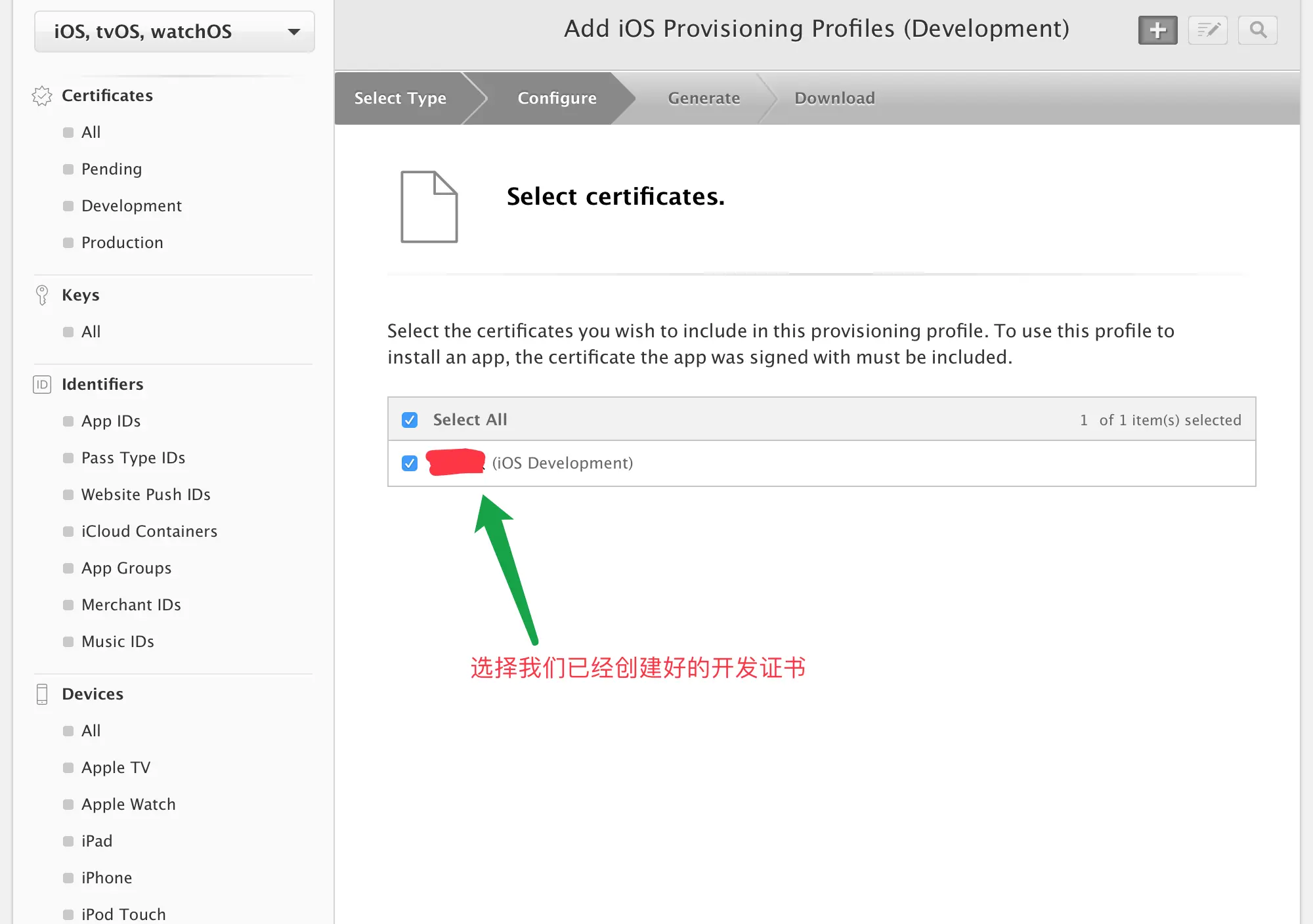
Task: Click the document page icon
Action: click(x=429, y=207)
